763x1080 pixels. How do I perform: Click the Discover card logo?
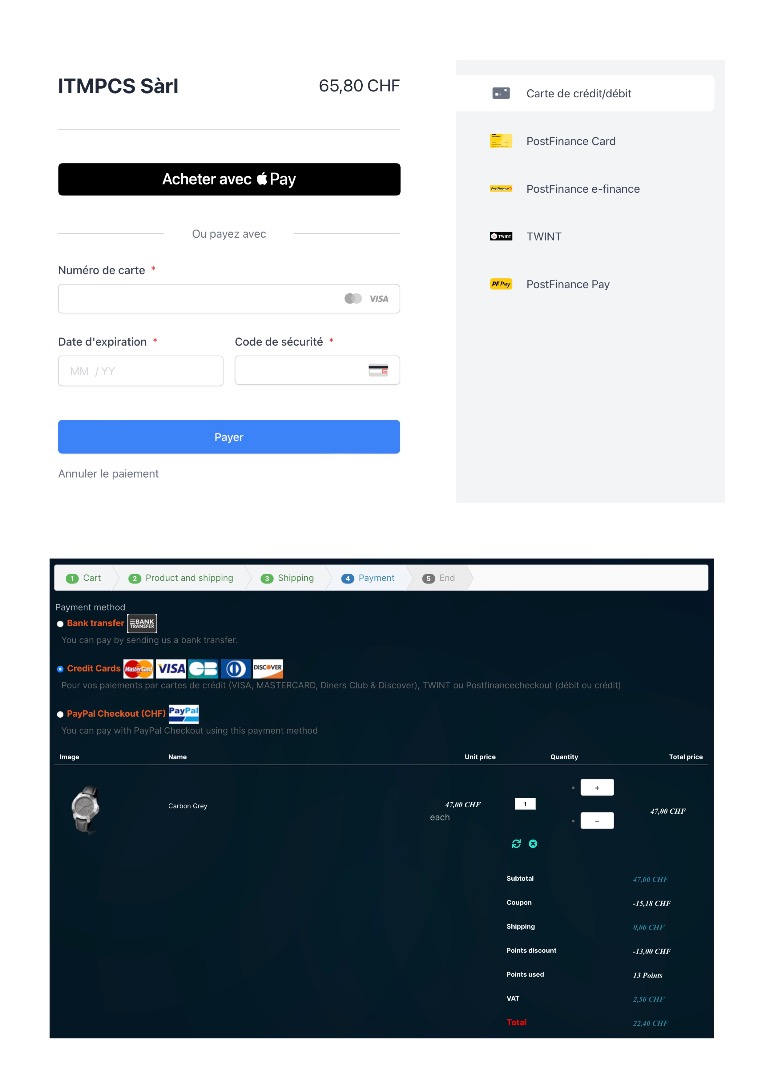[x=268, y=668]
